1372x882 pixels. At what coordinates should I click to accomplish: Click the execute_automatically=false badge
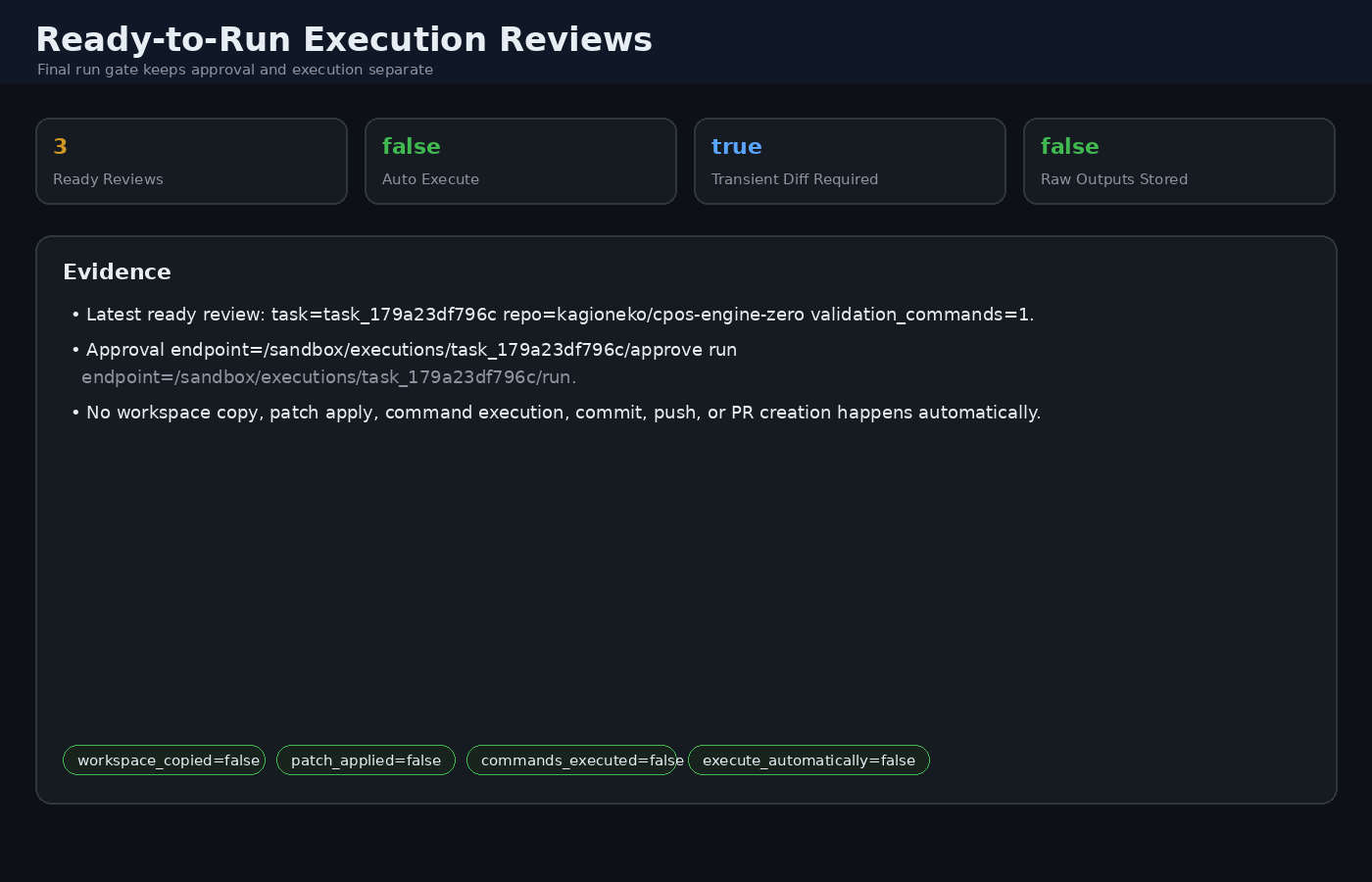click(x=808, y=760)
